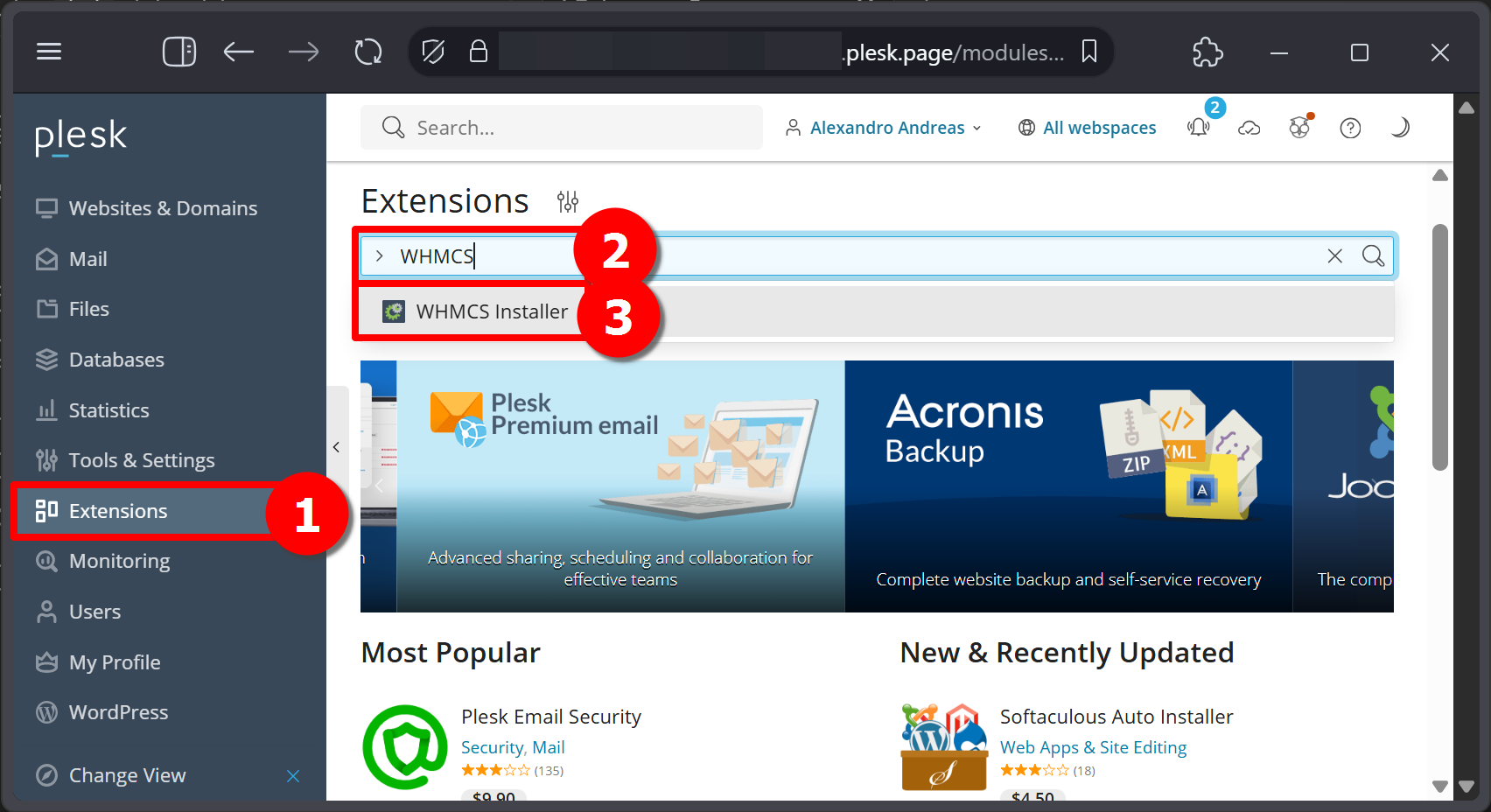
Task: Open the Web Apps & Site Editing category
Action: coord(1093,747)
